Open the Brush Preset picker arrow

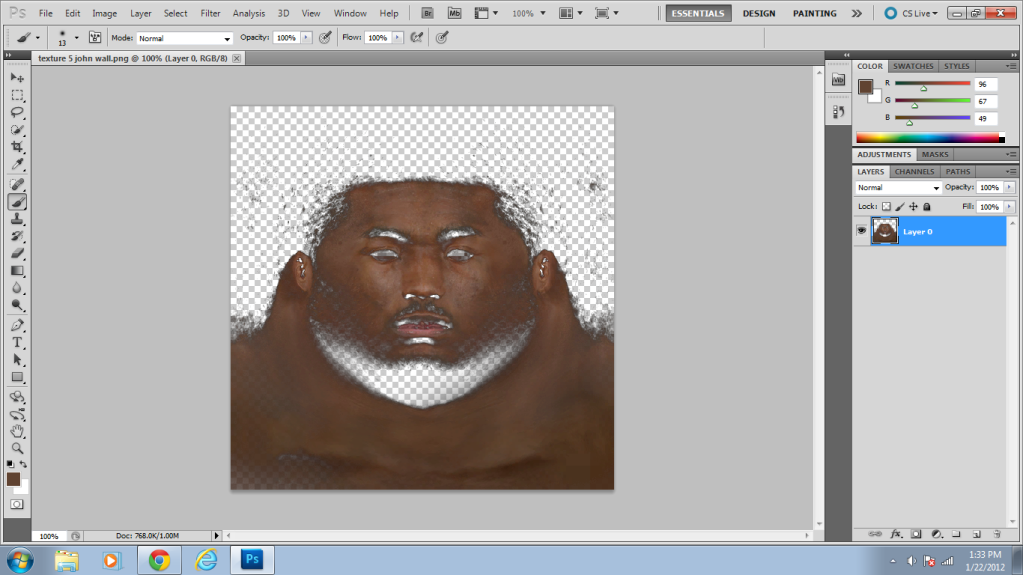point(76,38)
